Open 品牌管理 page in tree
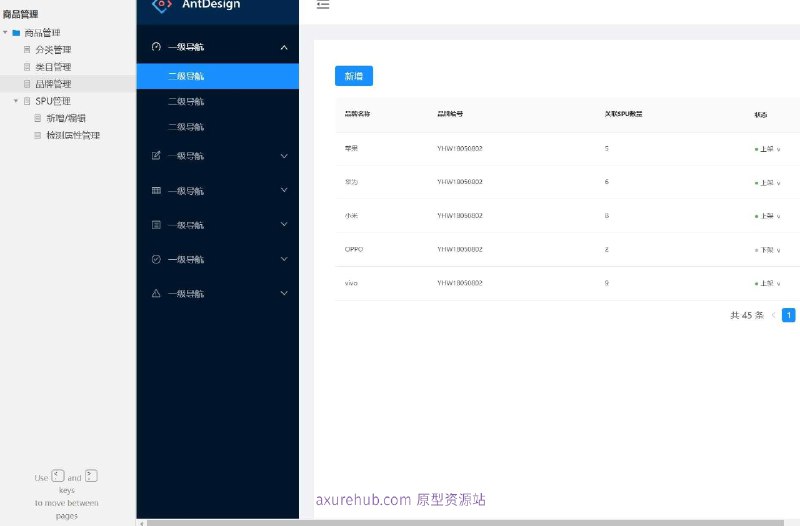The image size is (800, 526). 53,84
